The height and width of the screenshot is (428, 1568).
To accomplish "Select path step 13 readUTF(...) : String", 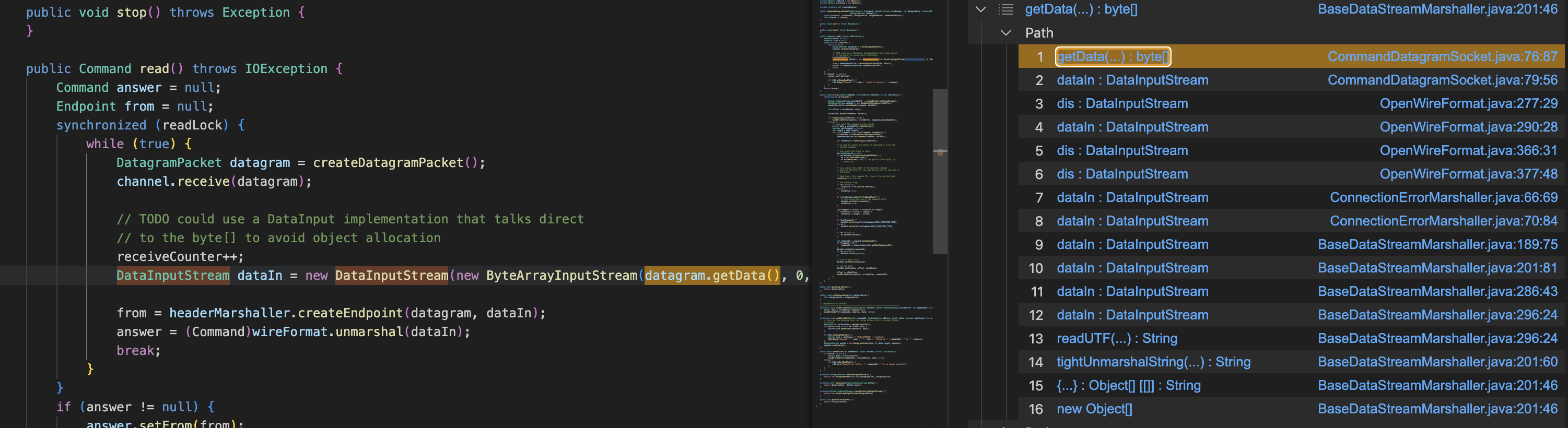I will click(1117, 339).
